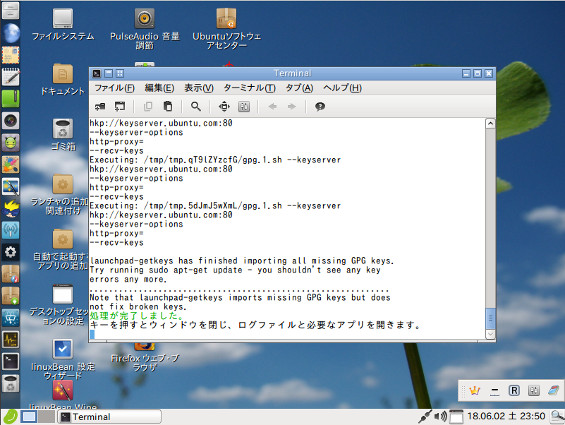Open ファイル(F) menu
Viewport: 565px width, 425px height.
pyautogui.click(x=114, y=88)
